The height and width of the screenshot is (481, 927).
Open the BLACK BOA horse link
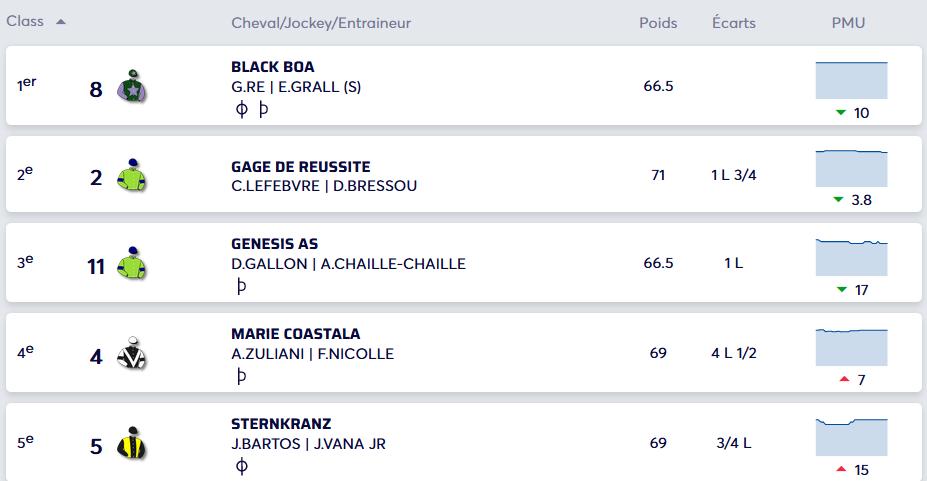[x=273, y=67]
